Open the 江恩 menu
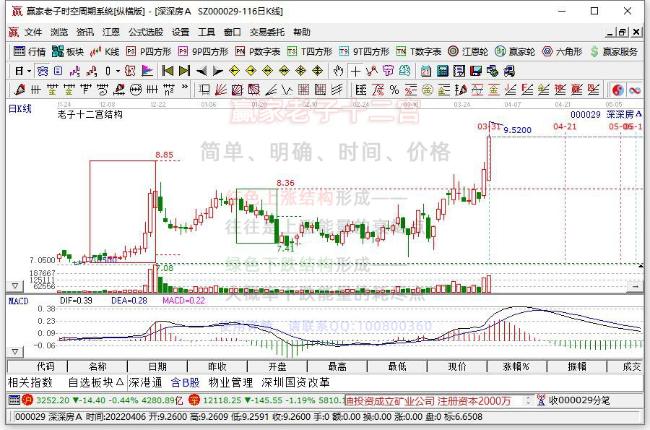Viewport: 650px width, 430px height. [111, 32]
